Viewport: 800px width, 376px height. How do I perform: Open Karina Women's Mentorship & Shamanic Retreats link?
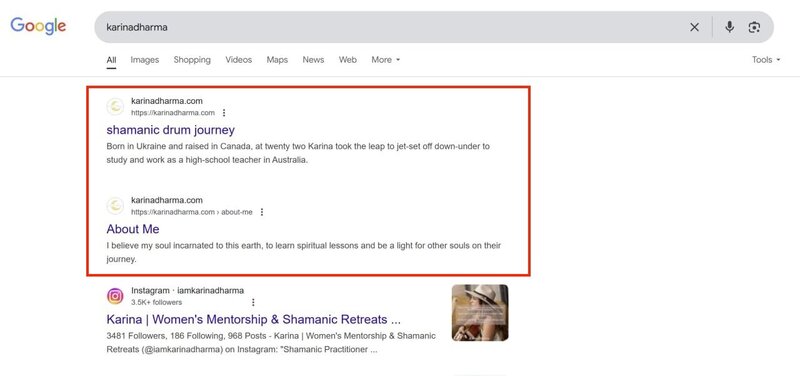tap(254, 320)
